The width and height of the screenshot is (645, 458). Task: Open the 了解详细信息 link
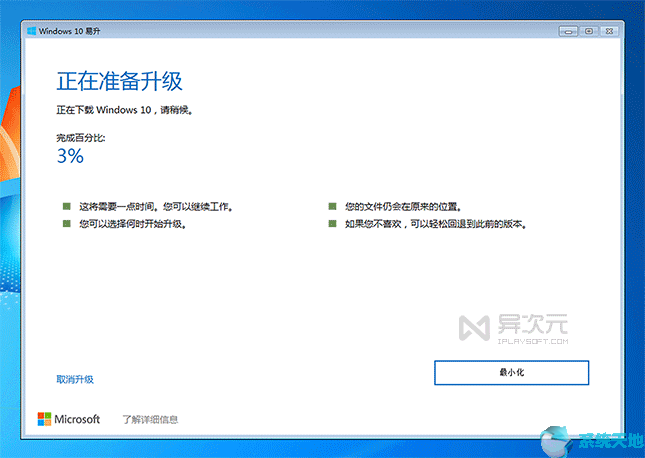click(150, 419)
